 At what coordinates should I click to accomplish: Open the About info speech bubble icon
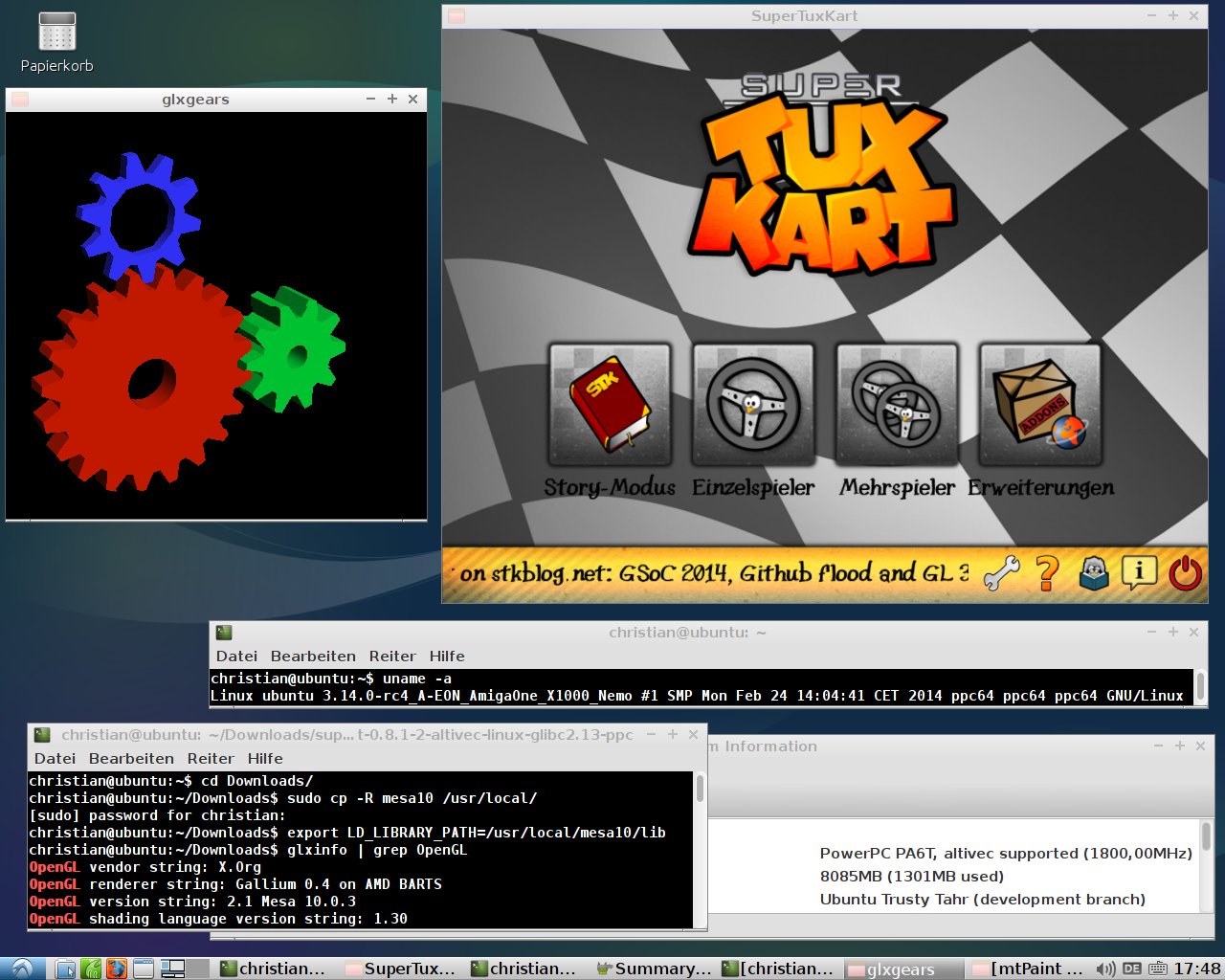coord(1139,572)
